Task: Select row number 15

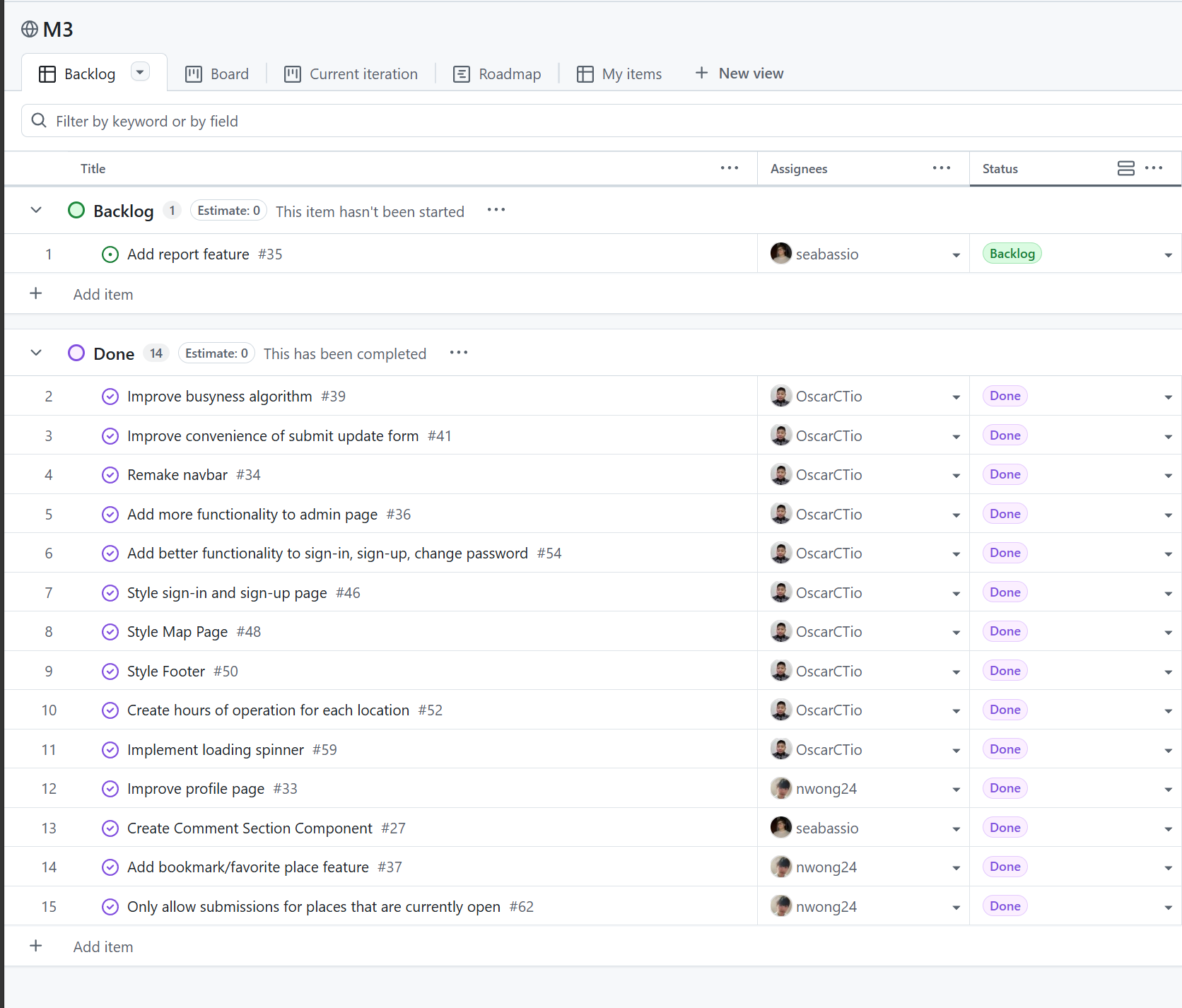Action: [49, 907]
